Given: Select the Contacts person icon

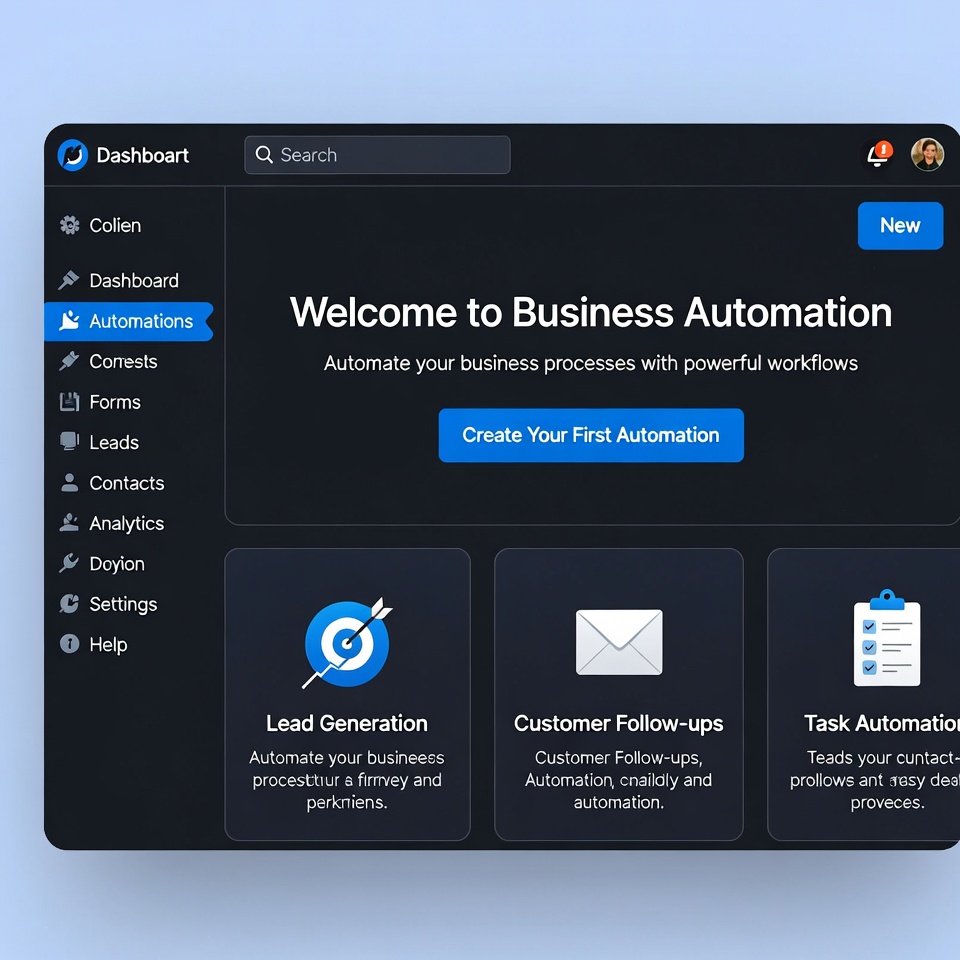Looking at the screenshot, I should click(69, 483).
